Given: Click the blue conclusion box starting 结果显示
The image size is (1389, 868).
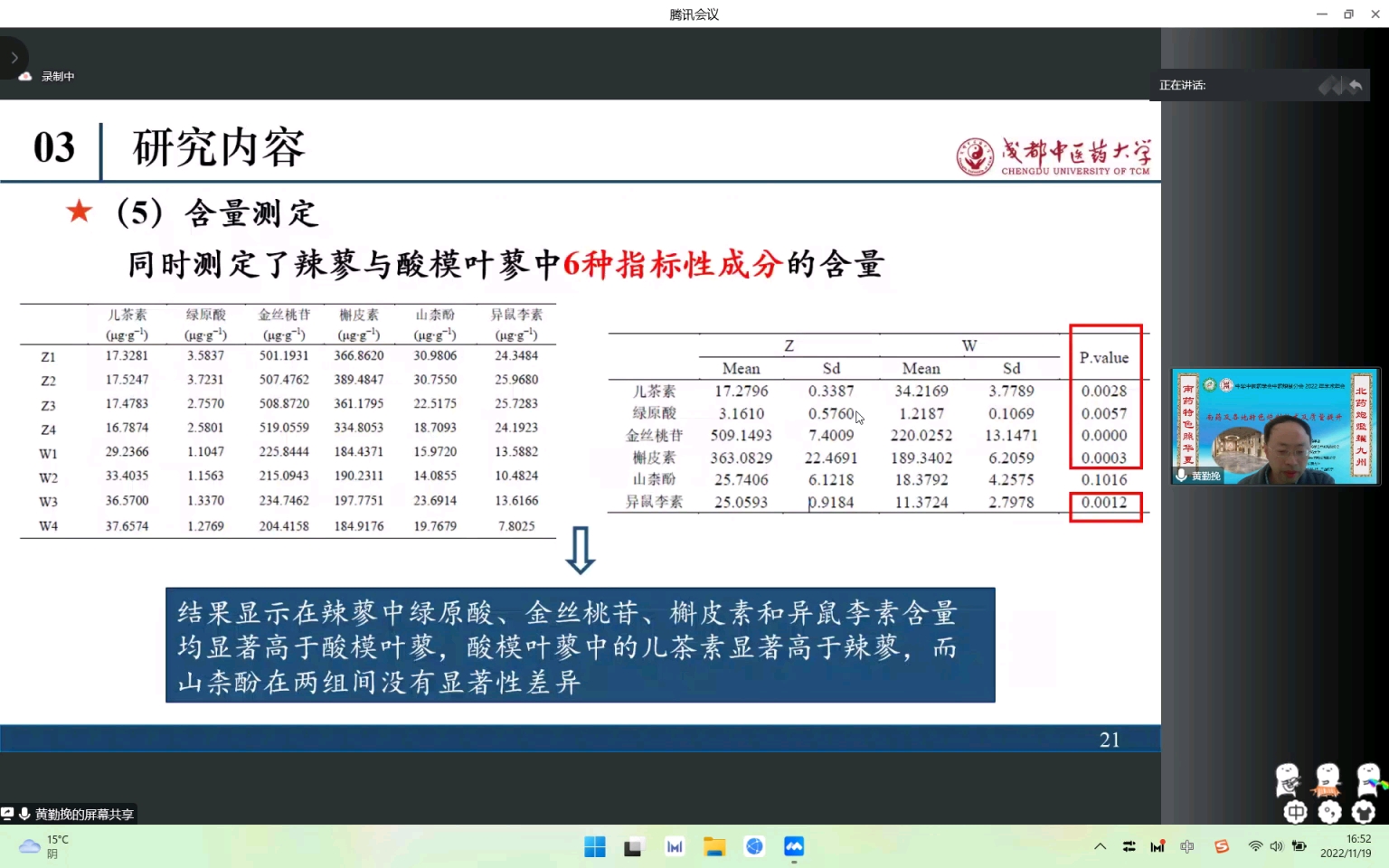Looking at the screenshot, I should coord(581,646).
